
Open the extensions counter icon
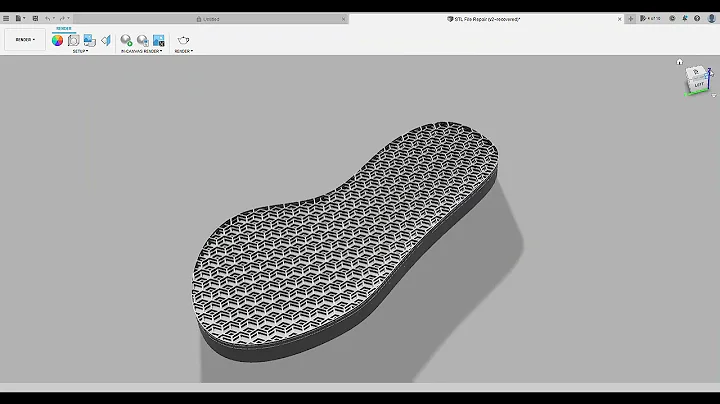tap(650, 18)
